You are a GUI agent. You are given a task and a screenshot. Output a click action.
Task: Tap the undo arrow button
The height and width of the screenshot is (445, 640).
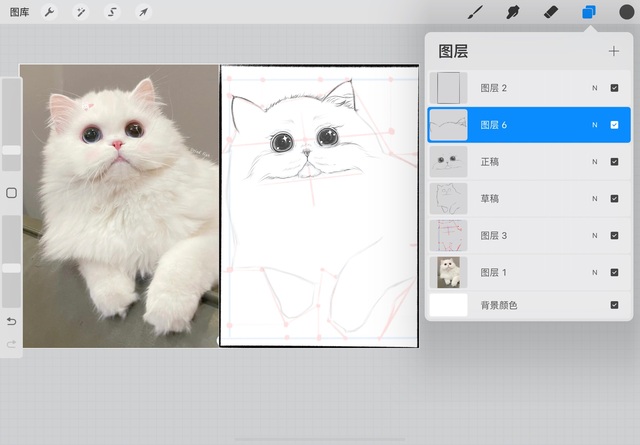coord(12,321)
